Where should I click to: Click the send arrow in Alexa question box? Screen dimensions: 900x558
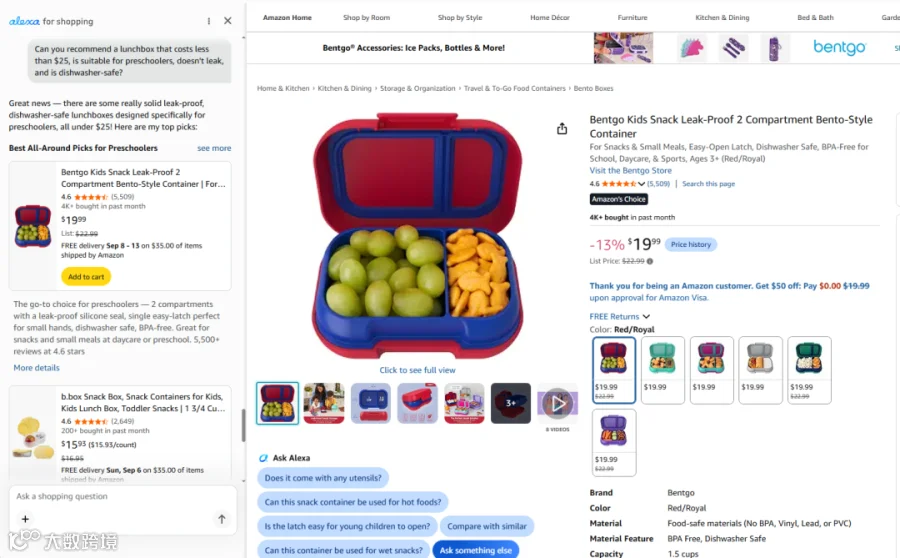(x=222, y=519)
